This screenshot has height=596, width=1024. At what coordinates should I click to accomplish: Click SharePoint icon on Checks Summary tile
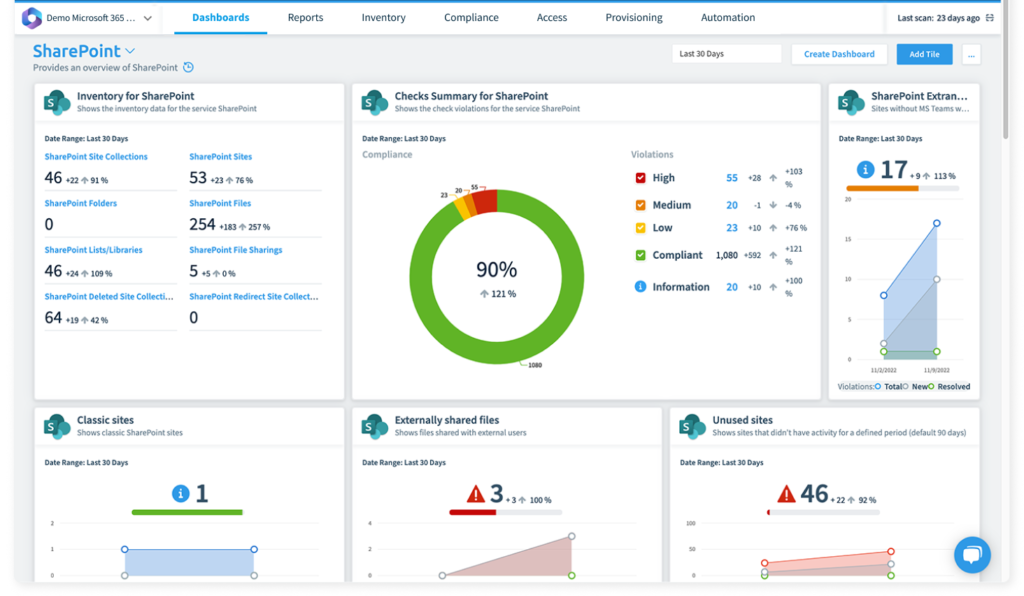click(374, 102)
